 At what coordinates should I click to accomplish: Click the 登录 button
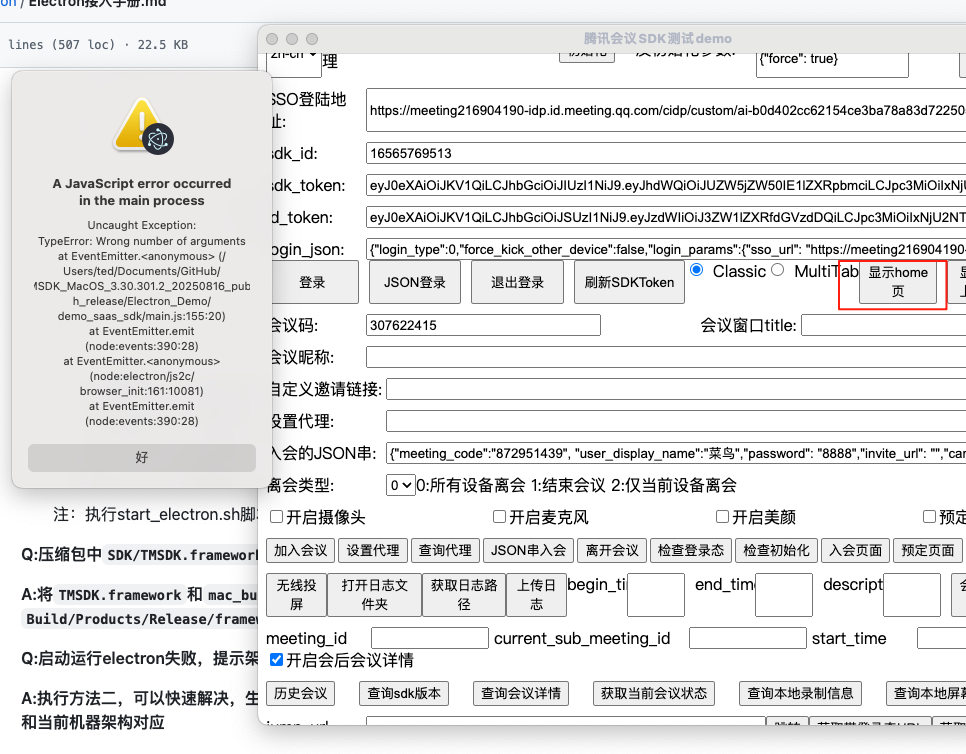(312, 282)
